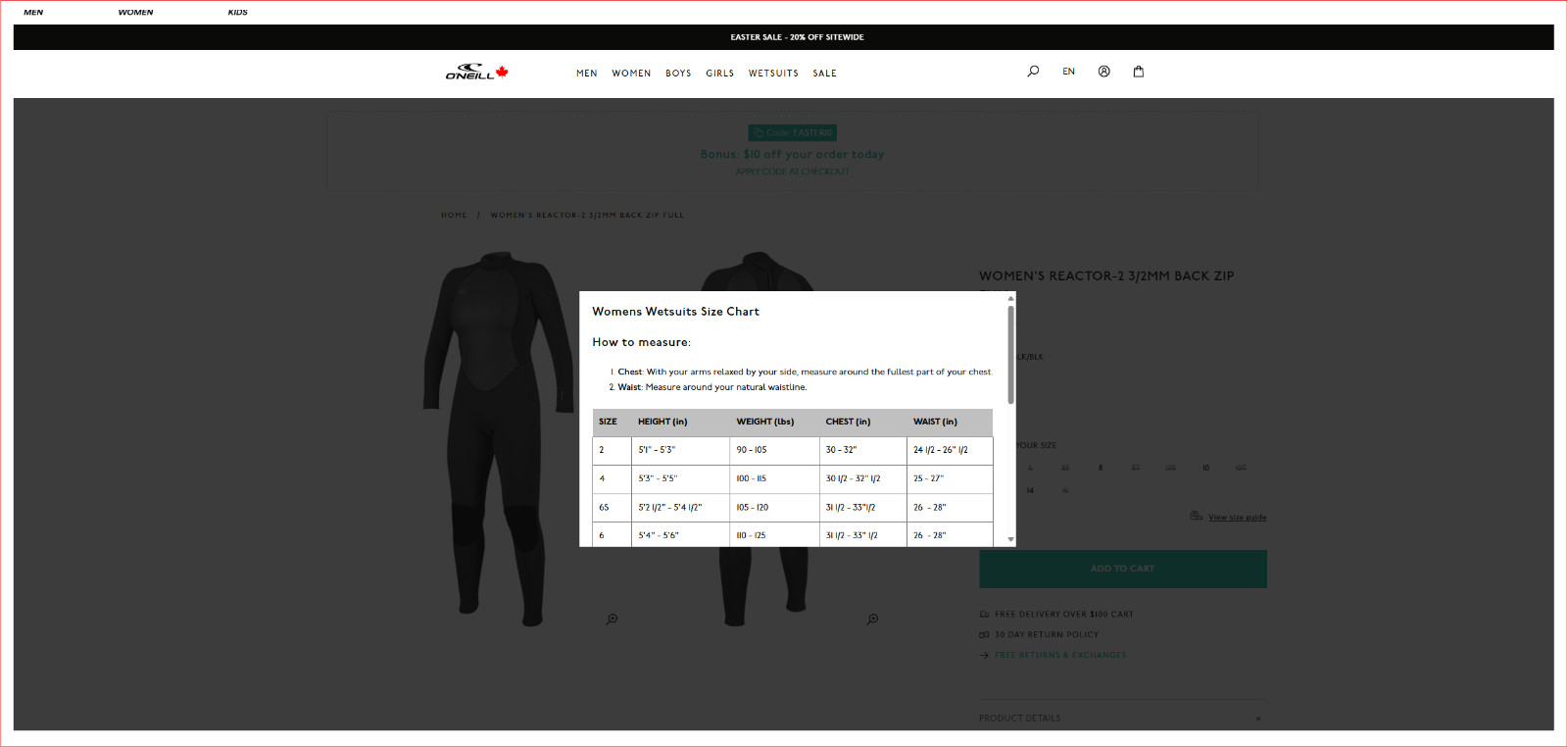Click arrow icon beside Free Returns & Exchanges
This screenshot has width=1568, height=747.
(x=984, y=655)
